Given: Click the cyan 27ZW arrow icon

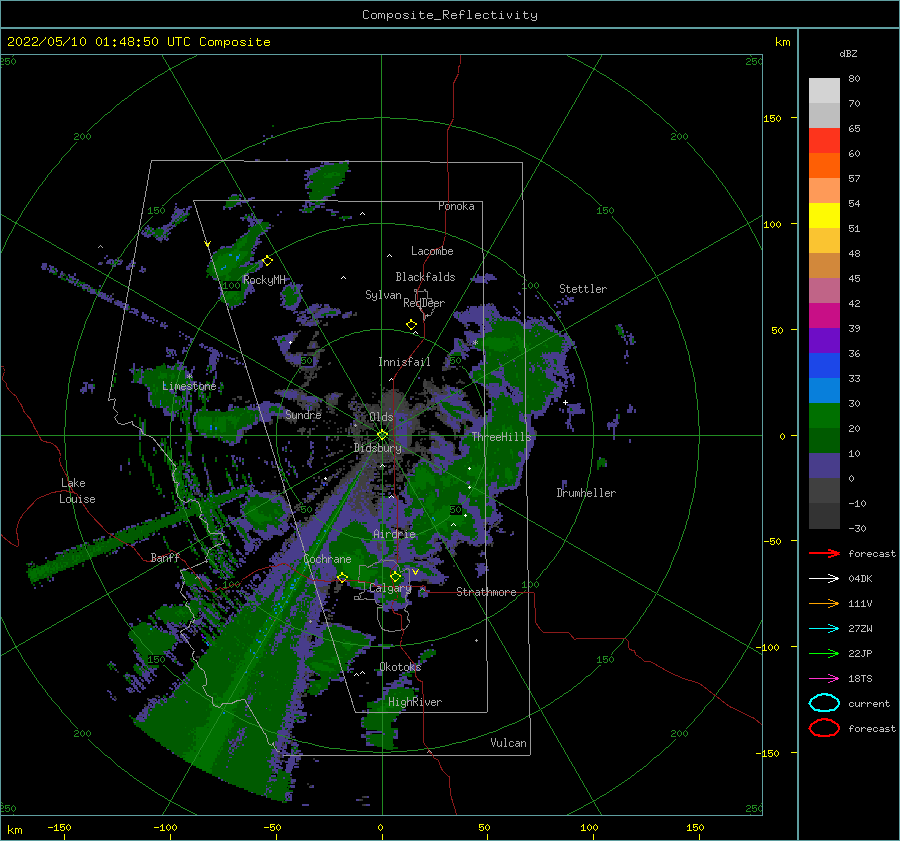Looking at the screenshot, I should [824, 629].
